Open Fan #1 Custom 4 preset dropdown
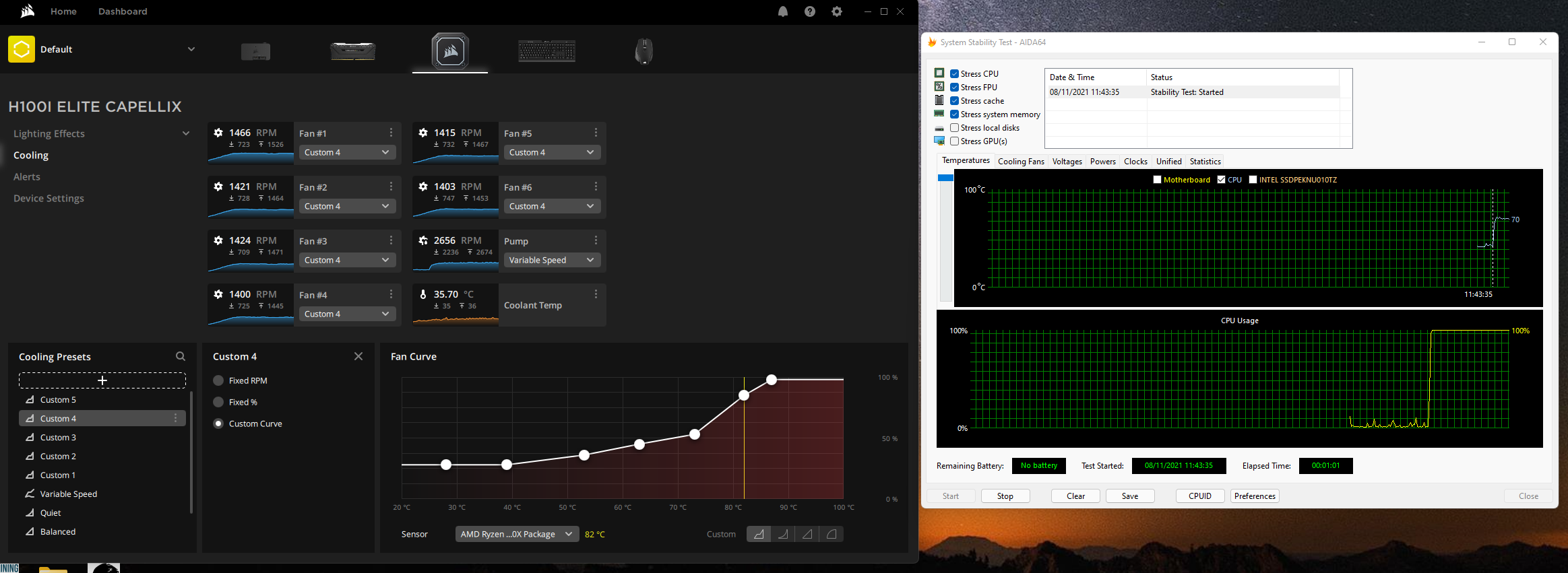 click(347, 152)
